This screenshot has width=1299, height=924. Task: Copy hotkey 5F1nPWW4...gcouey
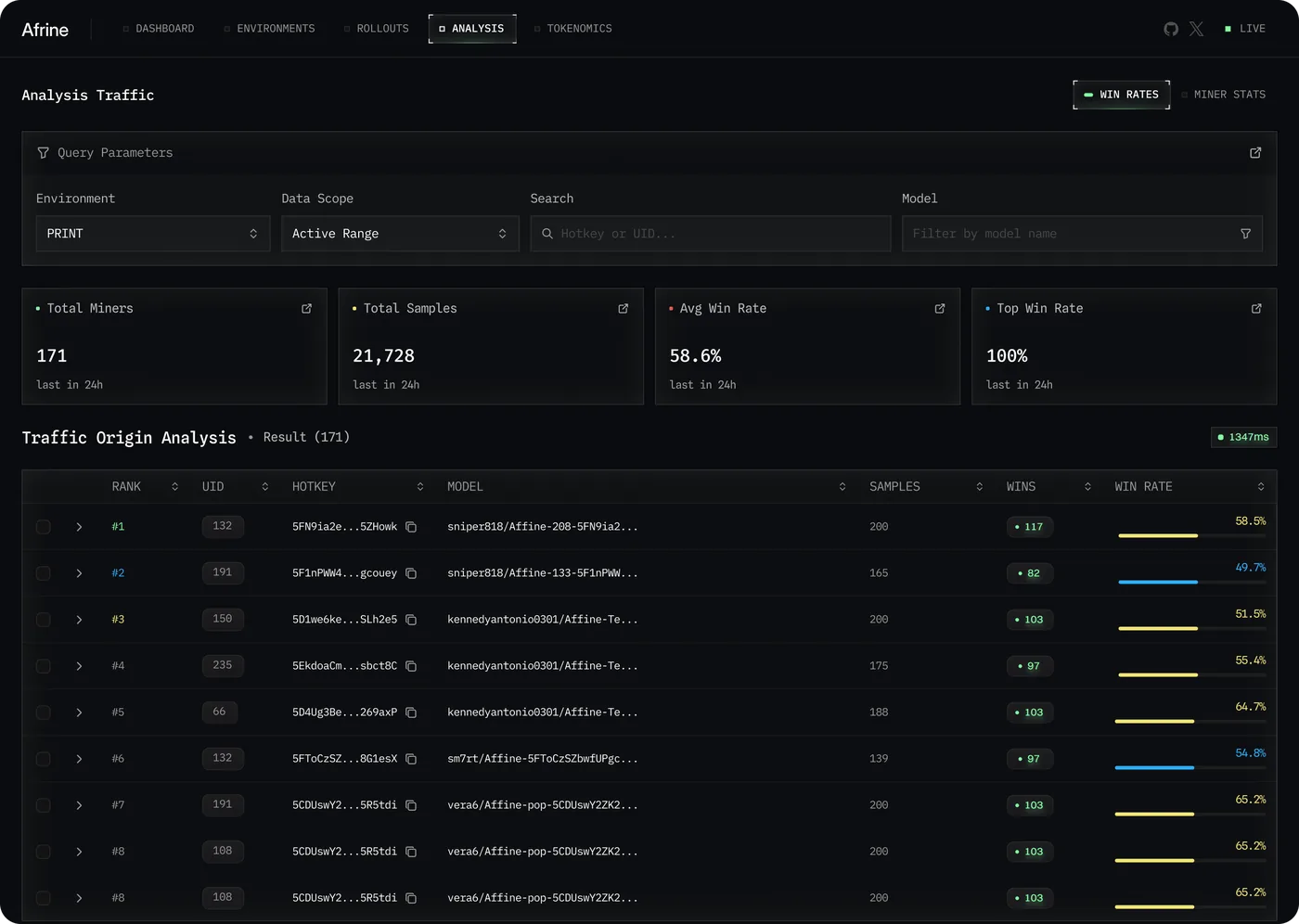click(411, 573)
